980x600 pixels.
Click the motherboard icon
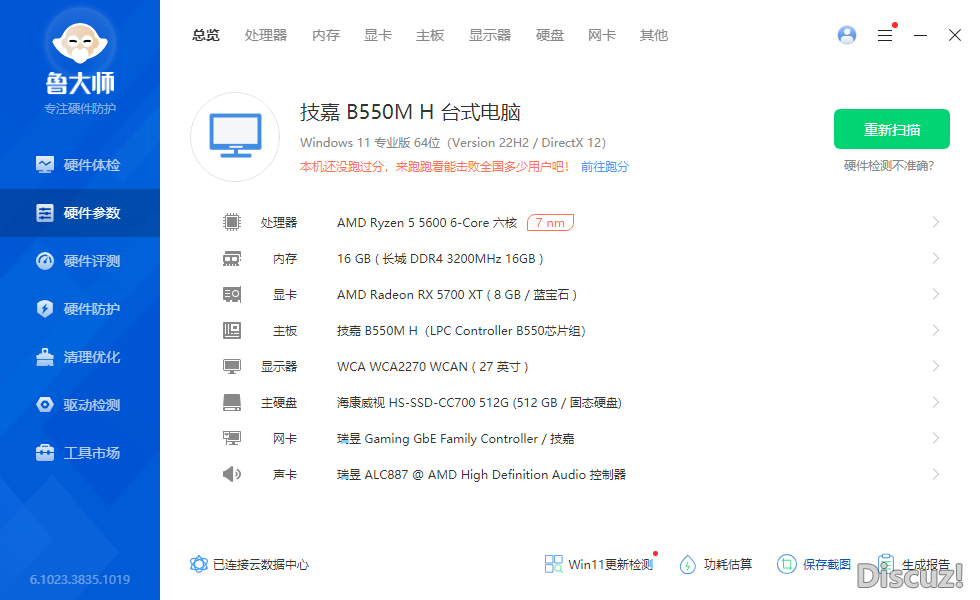click(232, 330)
